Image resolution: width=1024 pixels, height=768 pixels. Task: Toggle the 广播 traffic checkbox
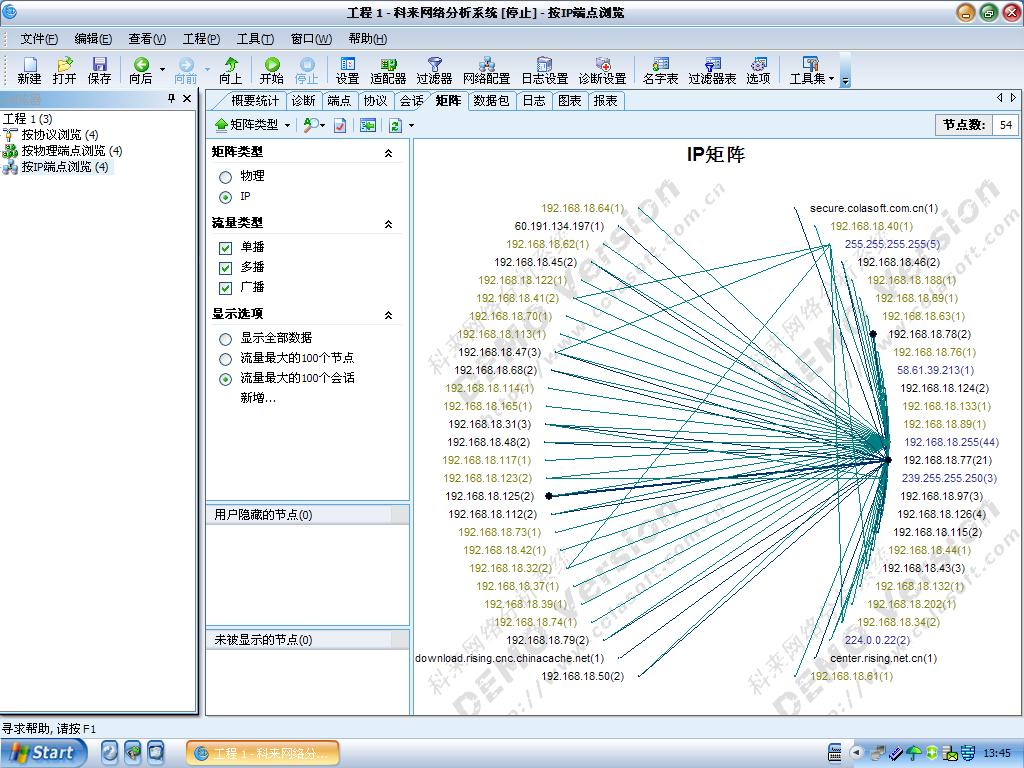tap(226, 288)
